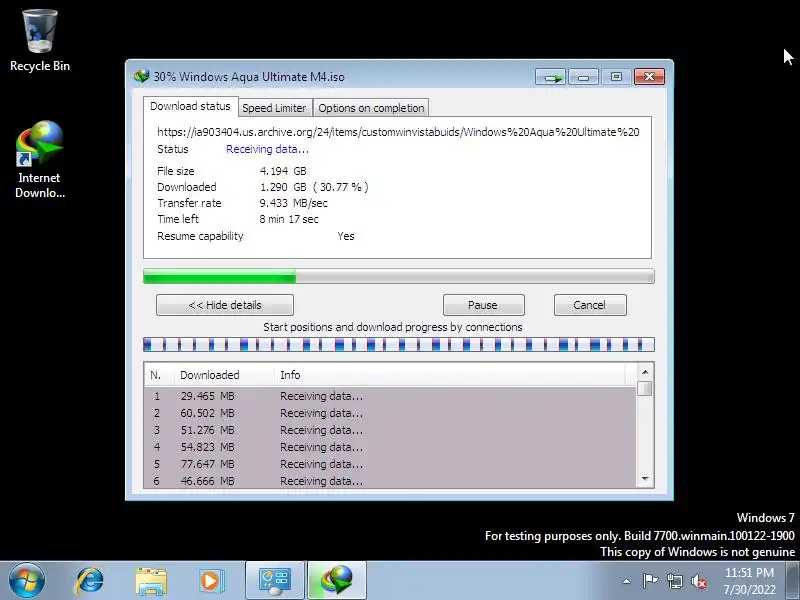Screen dimensions: 800x600
Task: Open the clock showing 11:51 PM
Action: click(x=749, y=581)
